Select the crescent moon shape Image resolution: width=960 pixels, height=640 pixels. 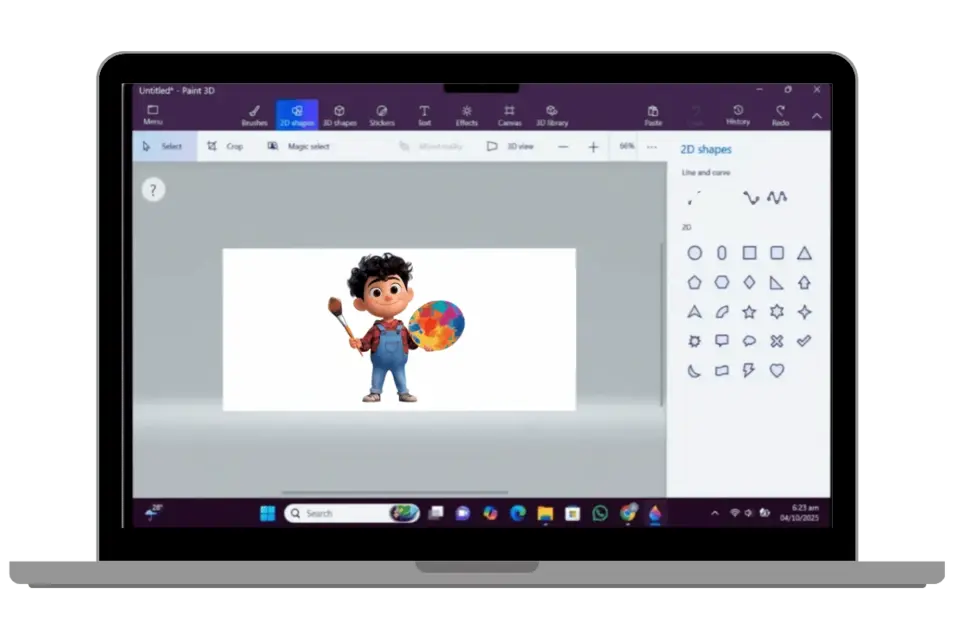pyautogui.click(x=694, y=370)
